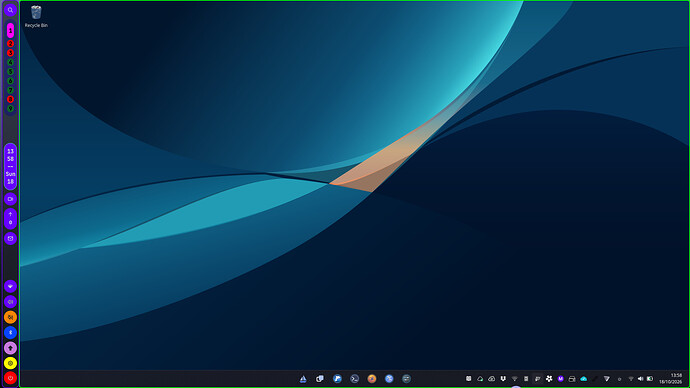Click the printer-like tray icon beside cyan cloud
This screenshot has height=388, width=690.
click(572, 378)
